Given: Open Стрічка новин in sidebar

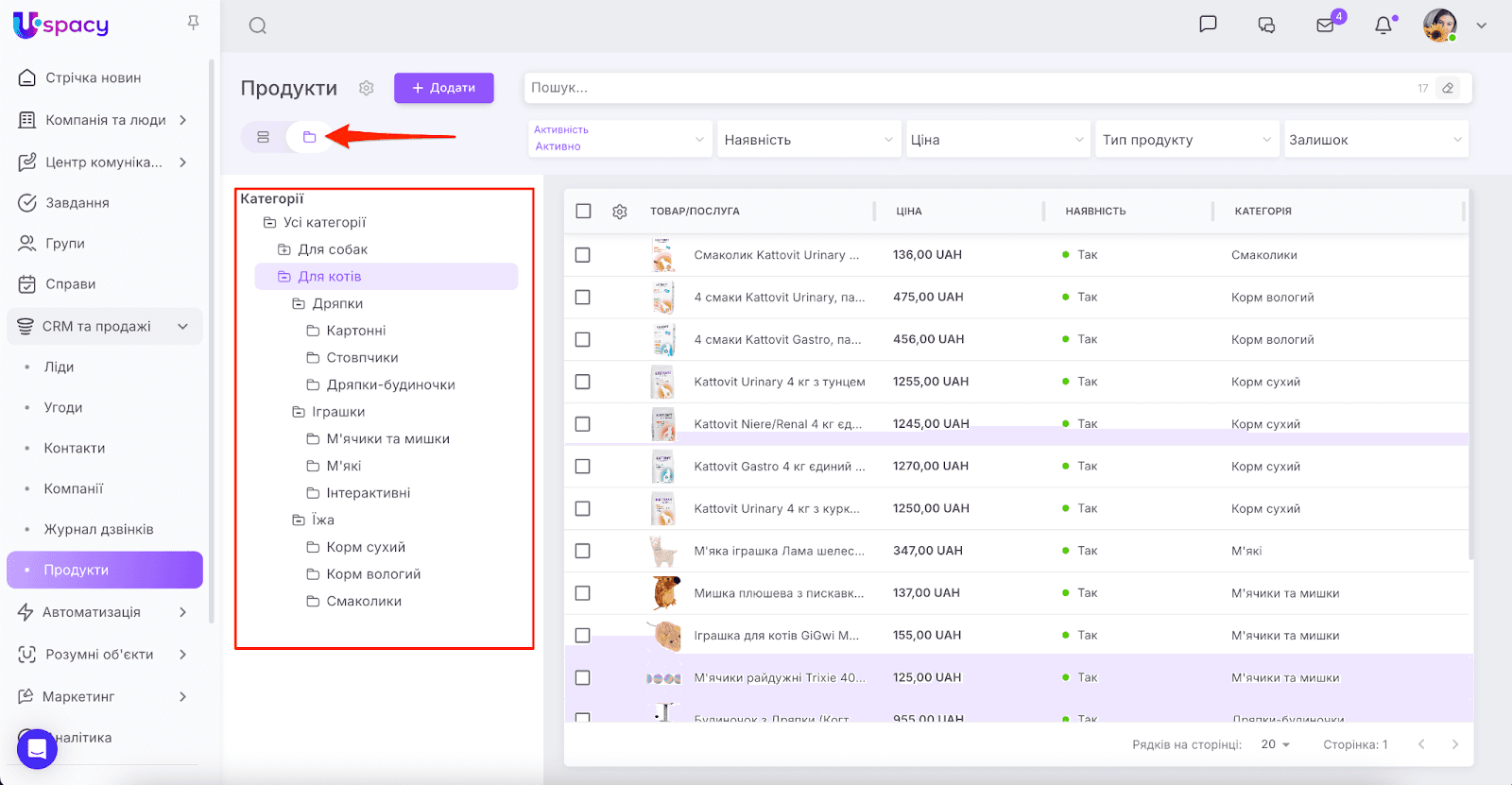Looking at the screenshot, I should click(93, 77).
